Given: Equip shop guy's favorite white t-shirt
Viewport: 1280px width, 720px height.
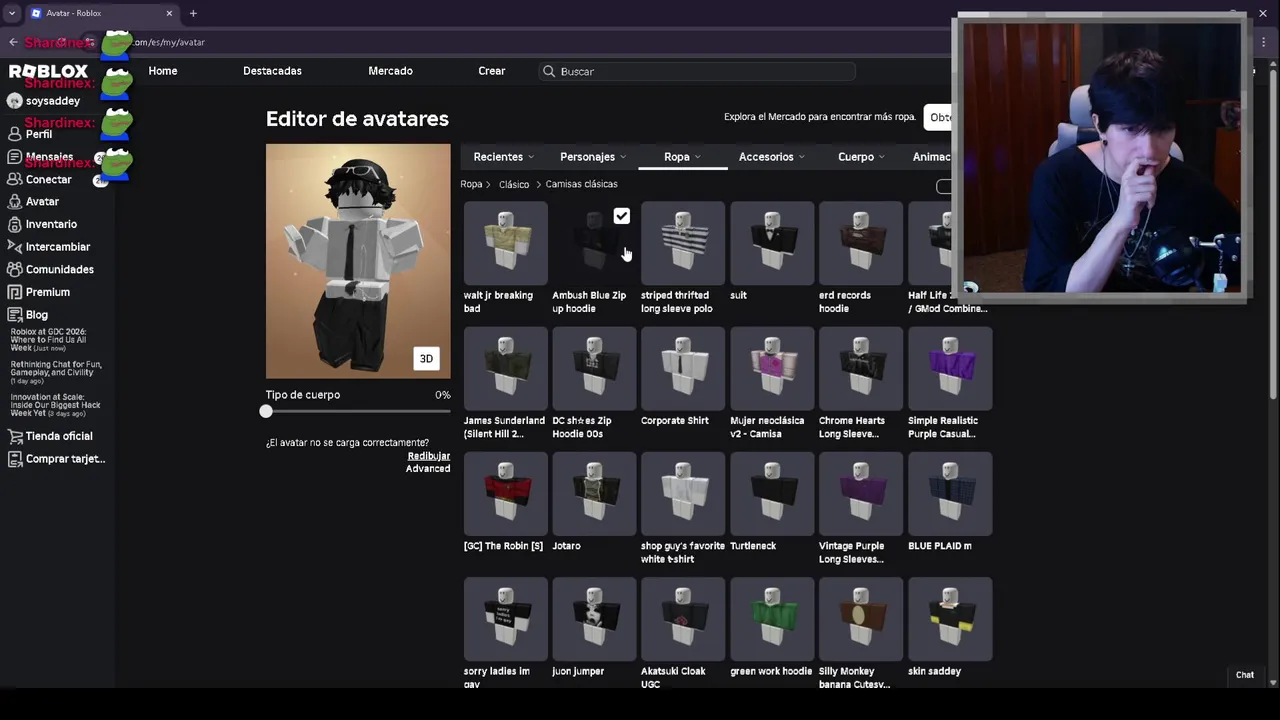Looking at the screenshot, I should click(x=683, y=493).
